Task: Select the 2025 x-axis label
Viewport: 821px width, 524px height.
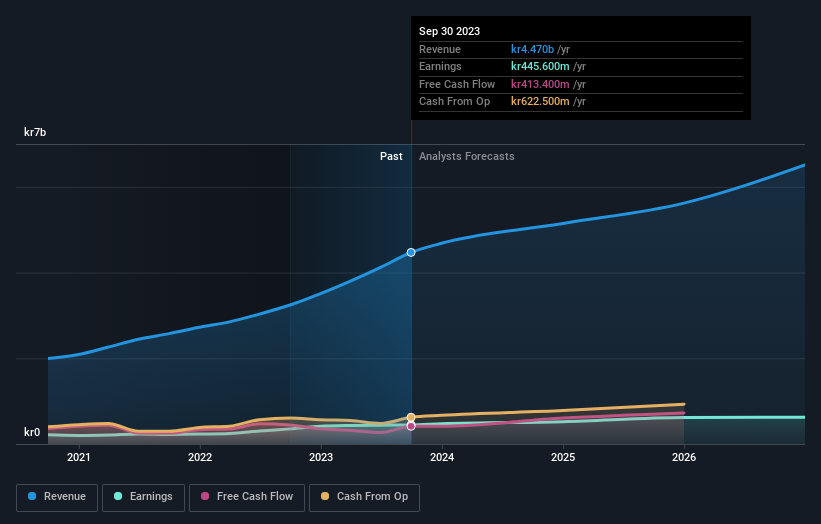Action: tap(563, 458)
